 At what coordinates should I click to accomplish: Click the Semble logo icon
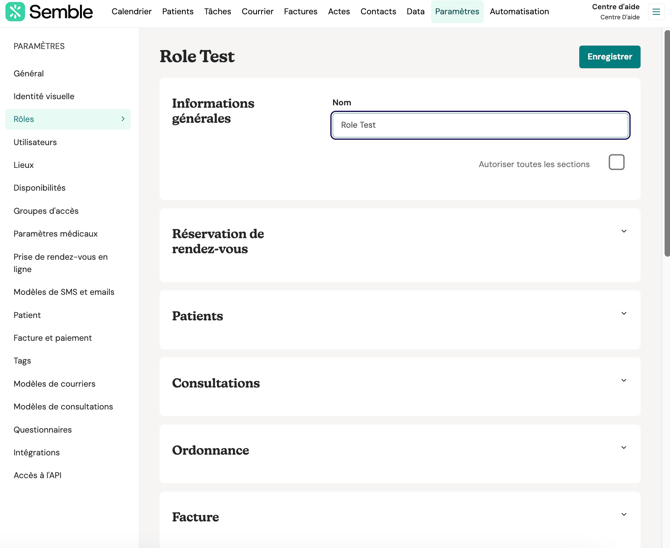(15, 12)
